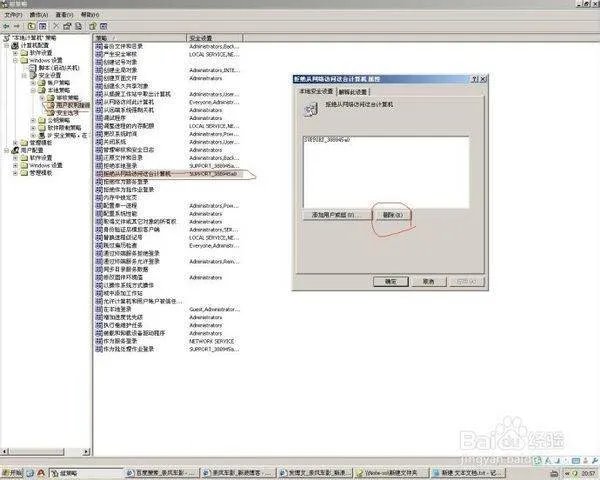
Task: Open the Windows 开始 Start button
Action: [16, 469]
